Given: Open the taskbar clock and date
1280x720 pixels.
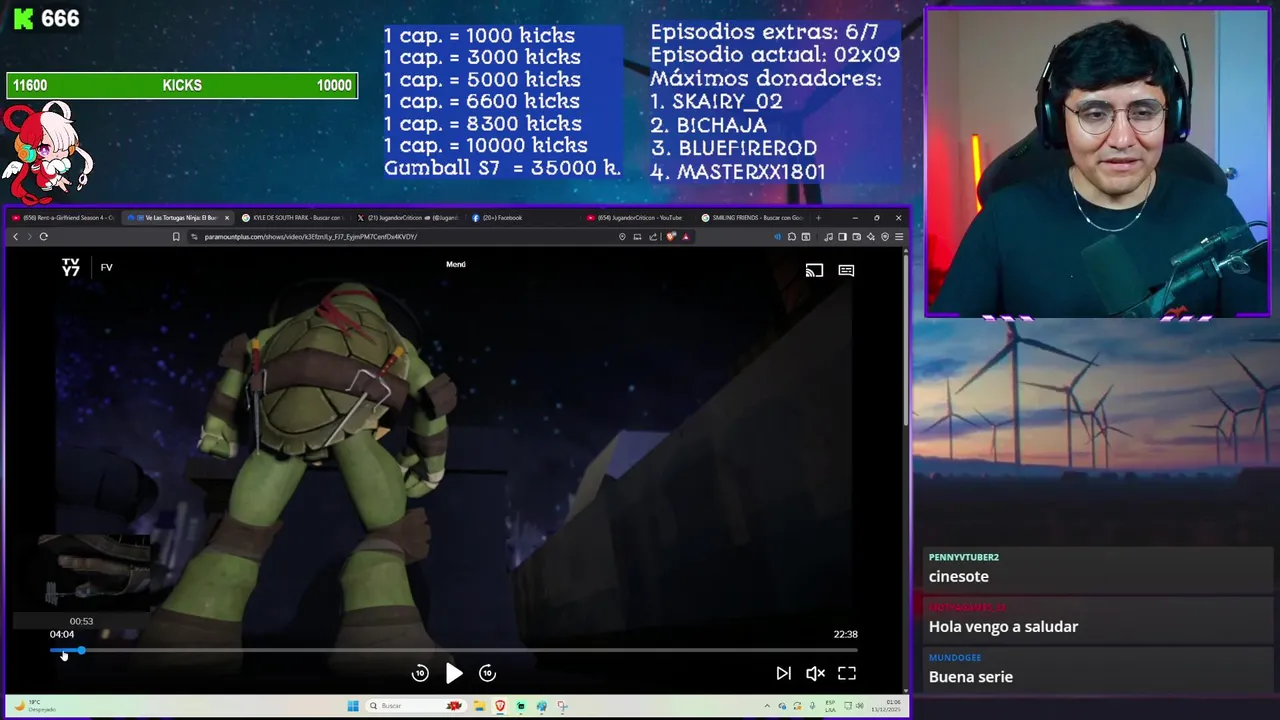Looking at the screenshot, I should [x=885, y=706].
